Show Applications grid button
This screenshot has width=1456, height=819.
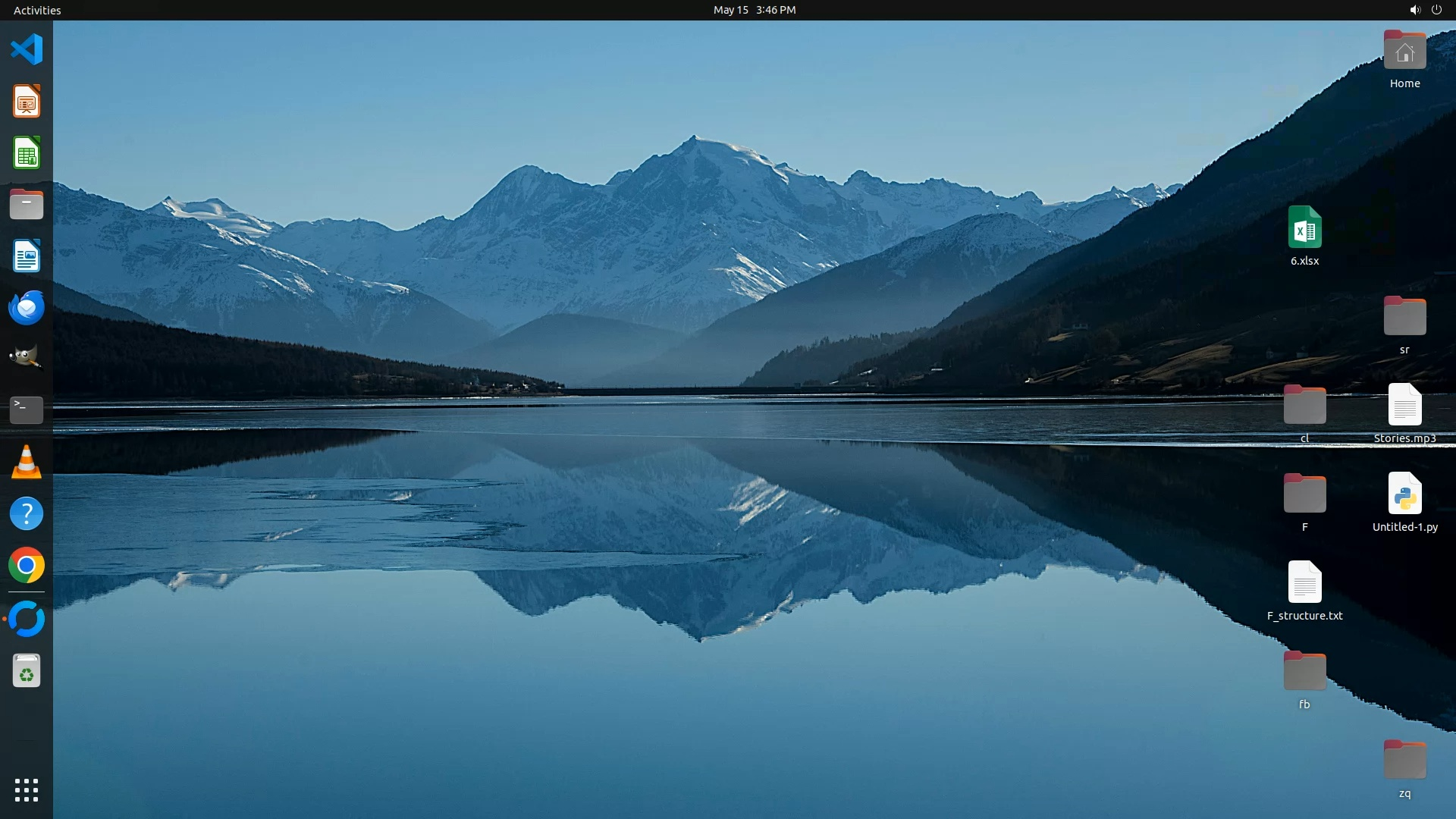tap(27, 790)
